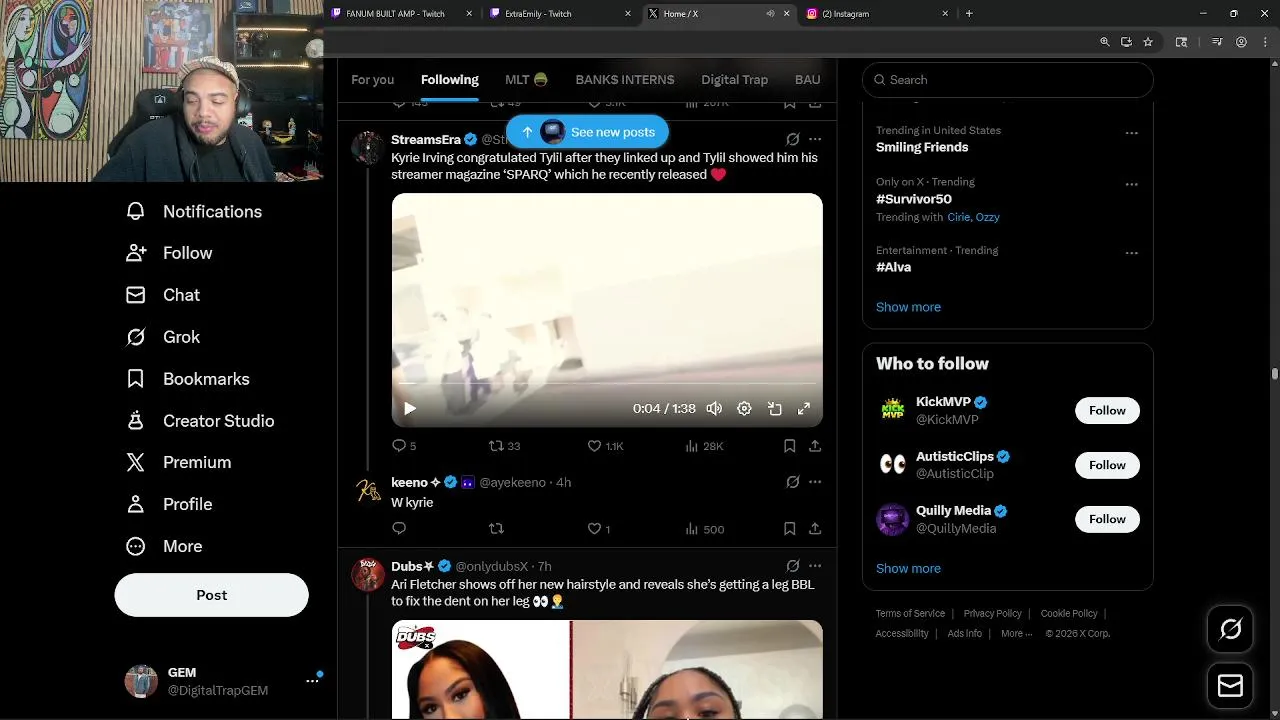Open the BANKS INTERNS tab
The height and width of the screenshot is (720, 1280).
coord(624,80)
